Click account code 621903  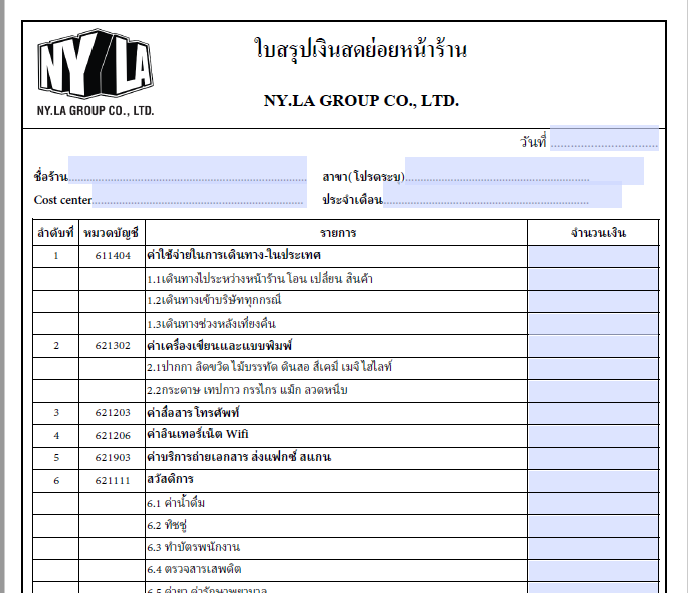pyautogui.click(x=113, y=458)
